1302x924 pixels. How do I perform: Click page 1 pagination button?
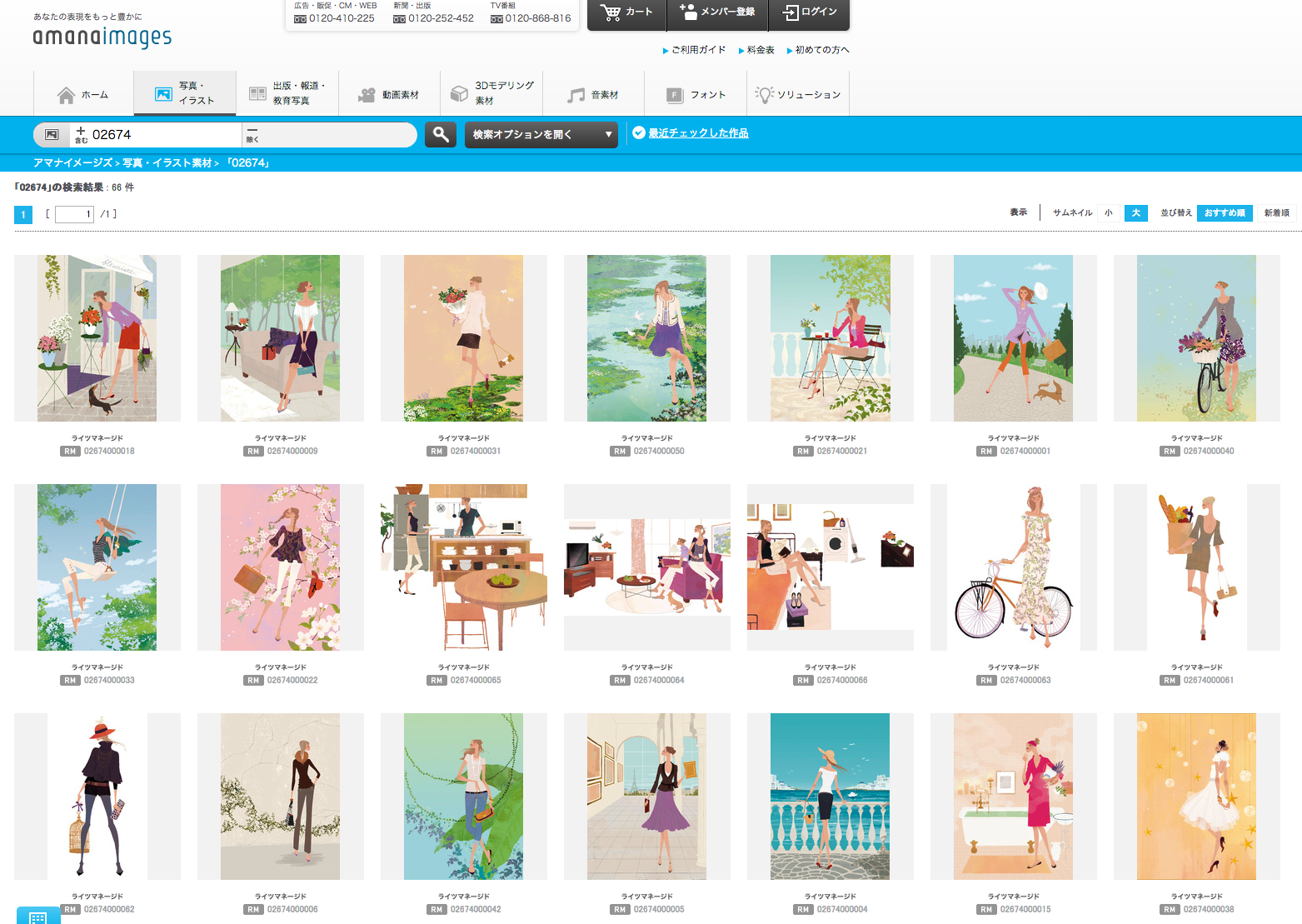point(23,214)
